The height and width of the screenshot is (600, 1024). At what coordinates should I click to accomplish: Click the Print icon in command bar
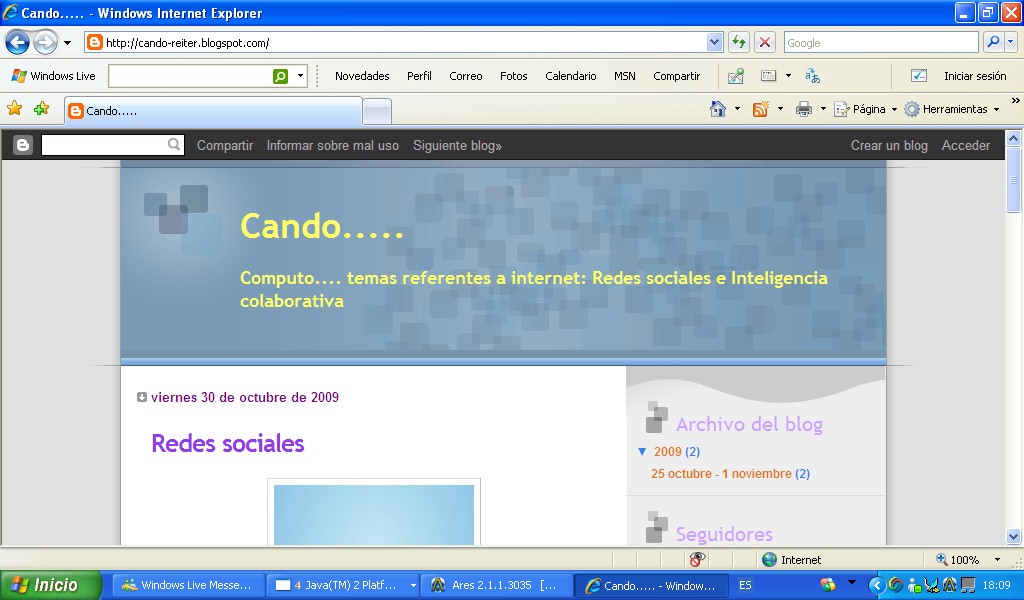pos(804,109)
